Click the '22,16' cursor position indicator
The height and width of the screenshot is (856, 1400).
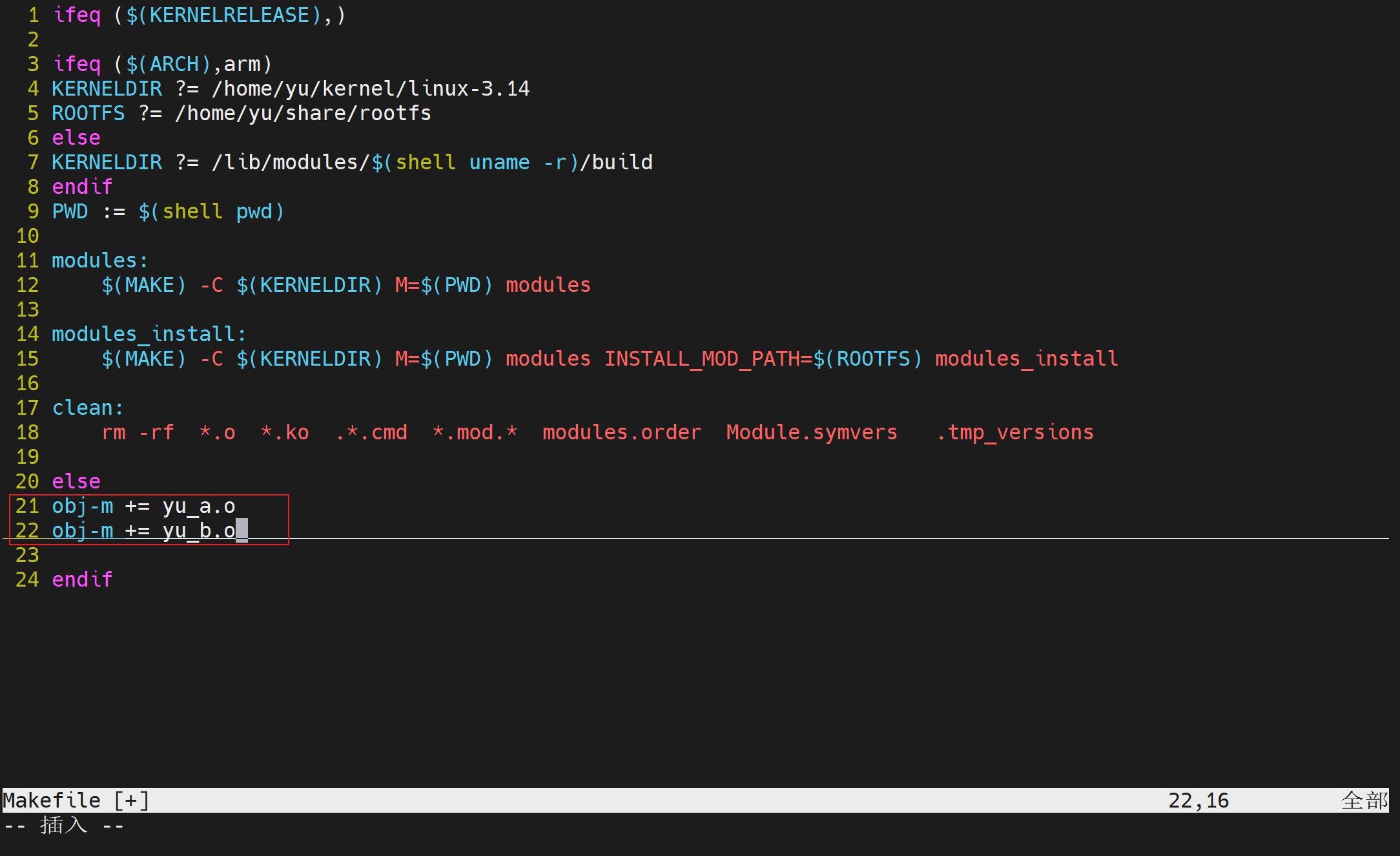tap(1198, 800)
